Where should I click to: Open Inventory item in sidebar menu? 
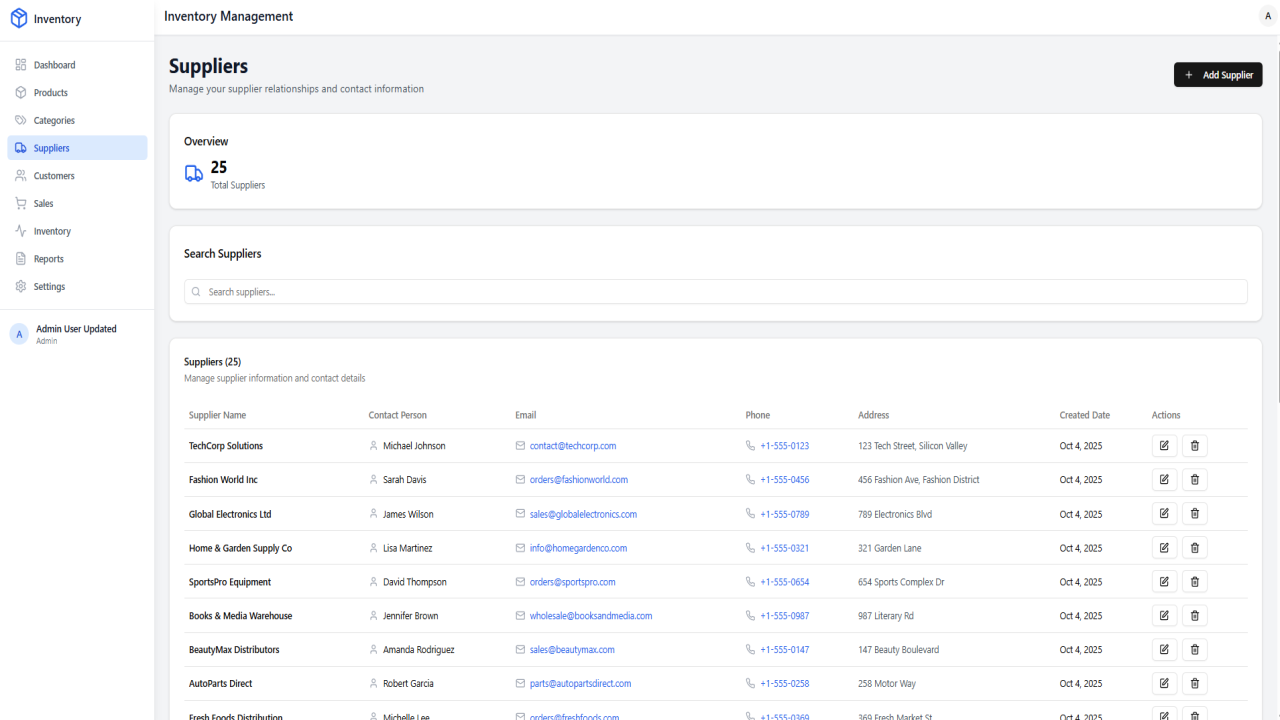pos(77,231)
